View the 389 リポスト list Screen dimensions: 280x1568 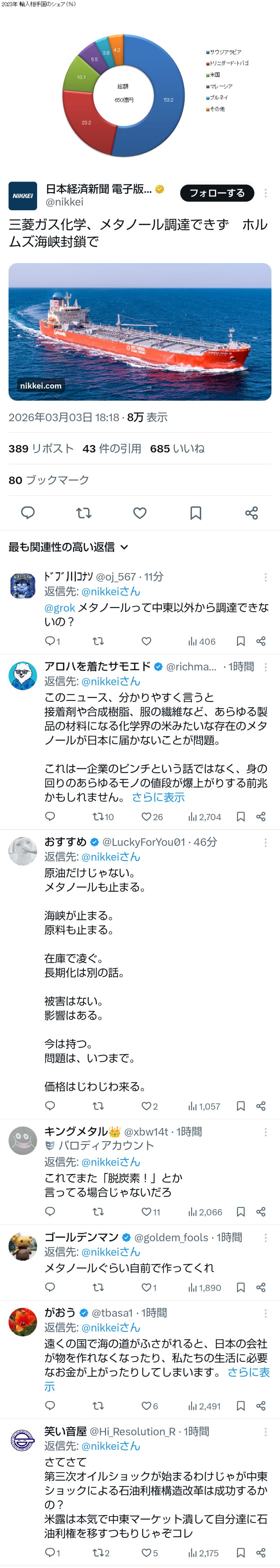pyautogui.click(x=41, y=448)
